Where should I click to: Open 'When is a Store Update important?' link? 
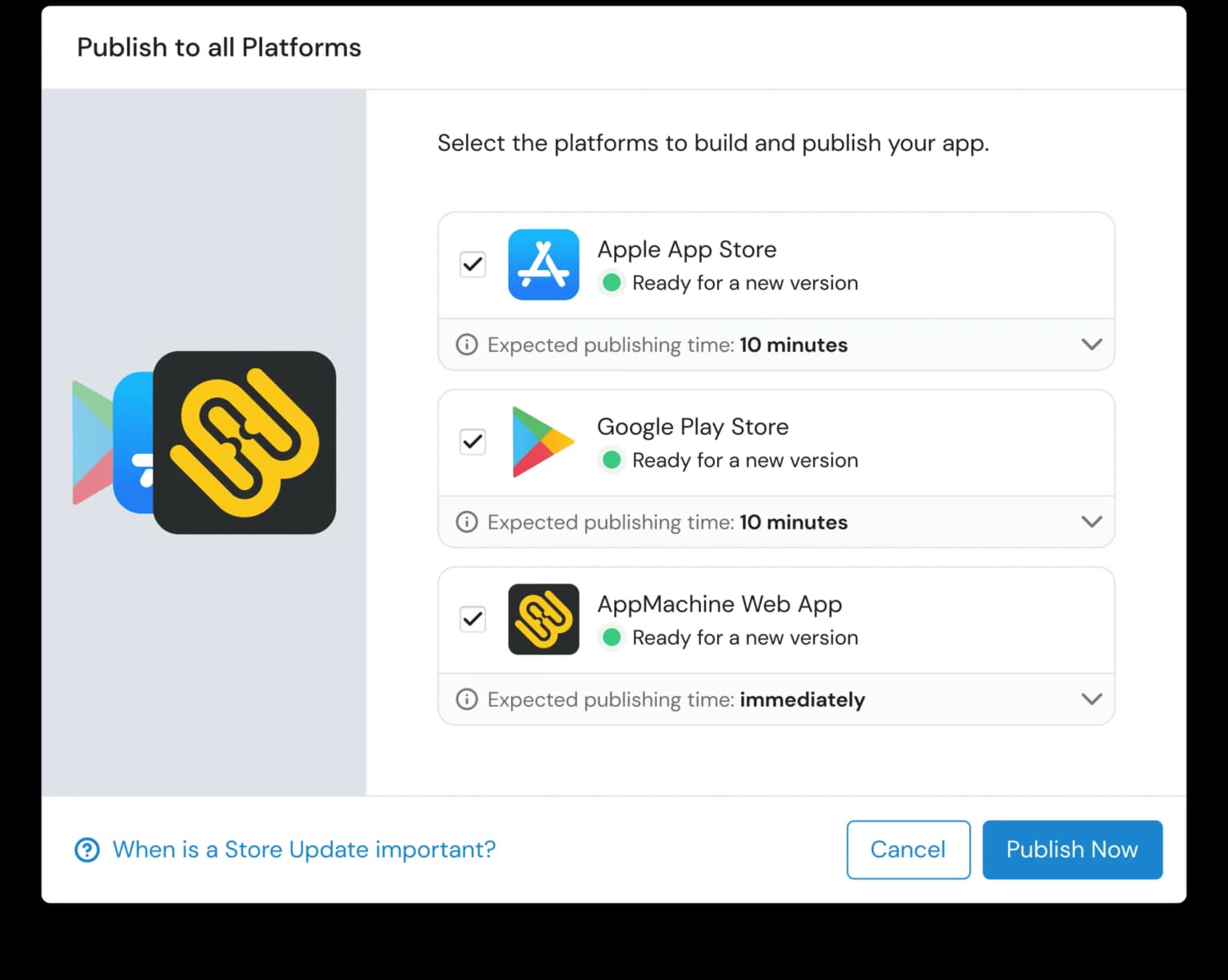click(x=303, y=850)
